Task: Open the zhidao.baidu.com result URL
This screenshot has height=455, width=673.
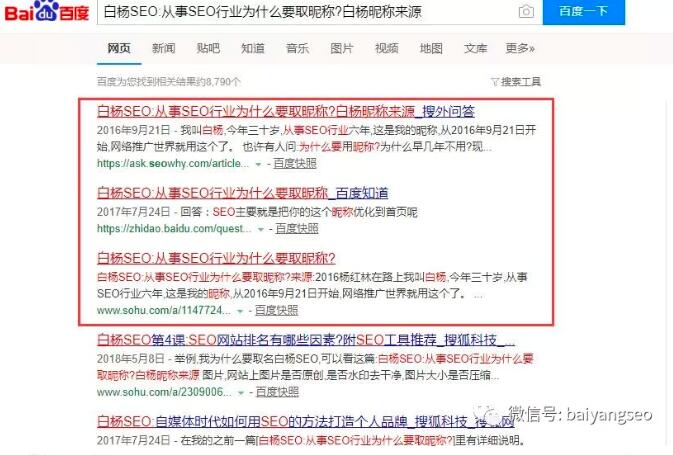Action: pos(174,229)
